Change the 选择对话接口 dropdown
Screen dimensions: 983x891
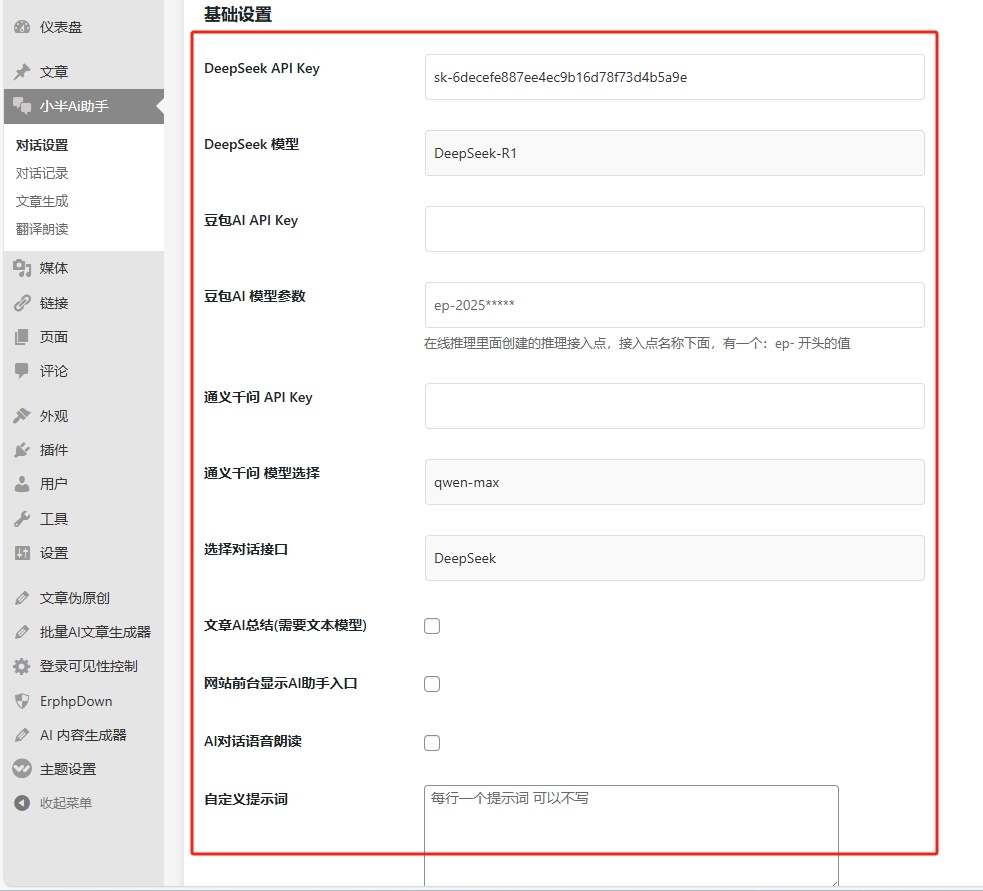click(x=674, y=558)
